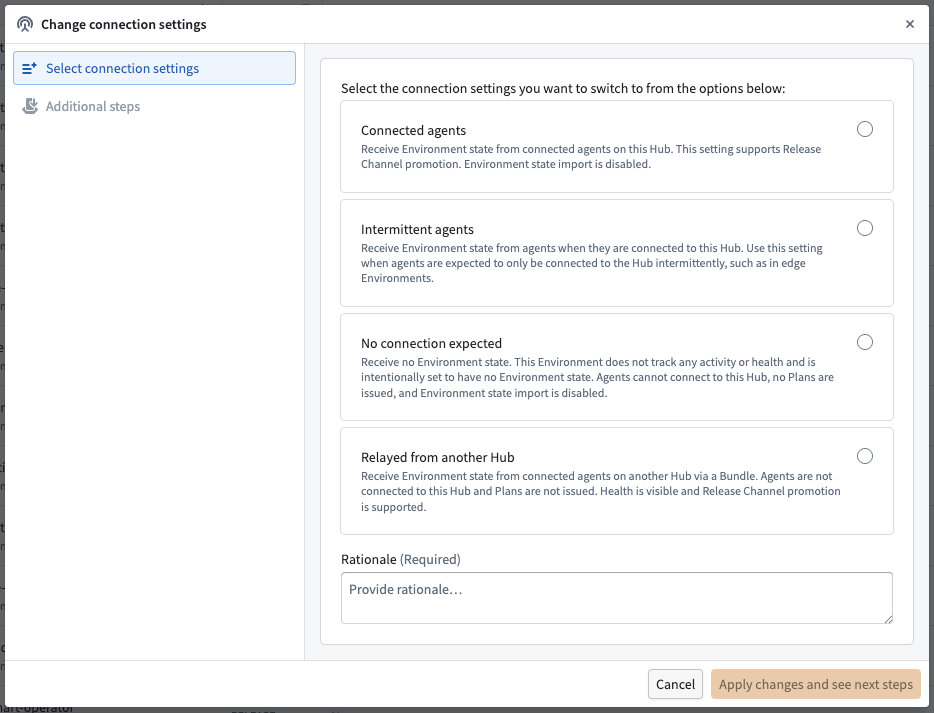The image size is (934, 713).
Task: Close the Change connection settings dialog
Action: click(x=910, y=24)
